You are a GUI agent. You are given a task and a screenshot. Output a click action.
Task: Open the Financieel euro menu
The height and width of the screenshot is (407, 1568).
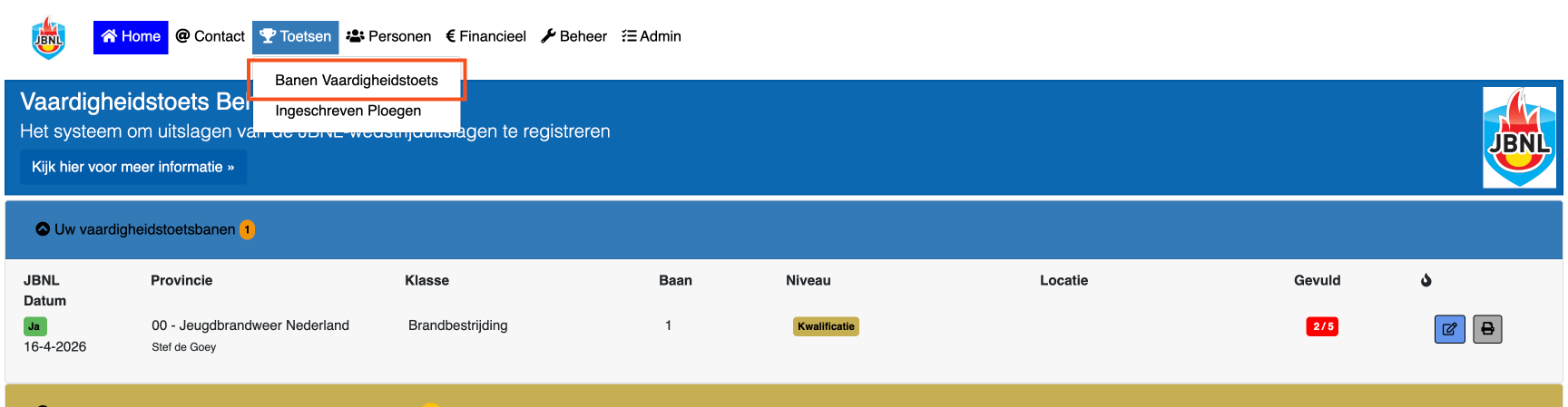pos(486,37)
